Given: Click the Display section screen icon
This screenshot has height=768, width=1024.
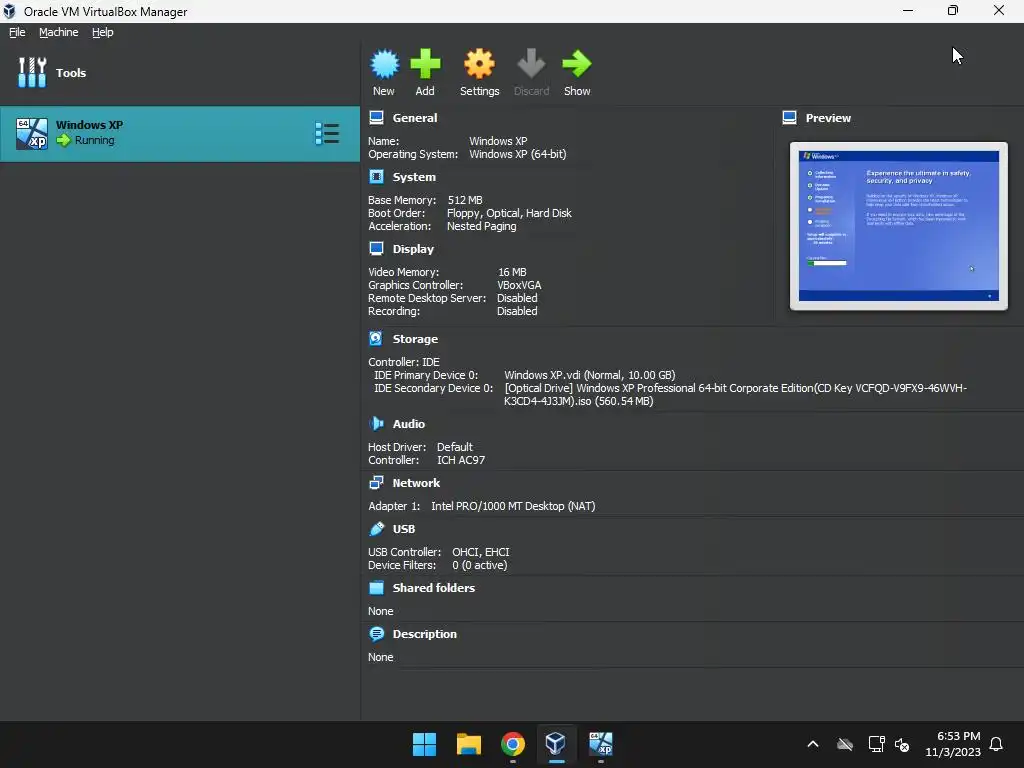Looking at the screenshot, I should pyautogui.click(x=377, y=248).
